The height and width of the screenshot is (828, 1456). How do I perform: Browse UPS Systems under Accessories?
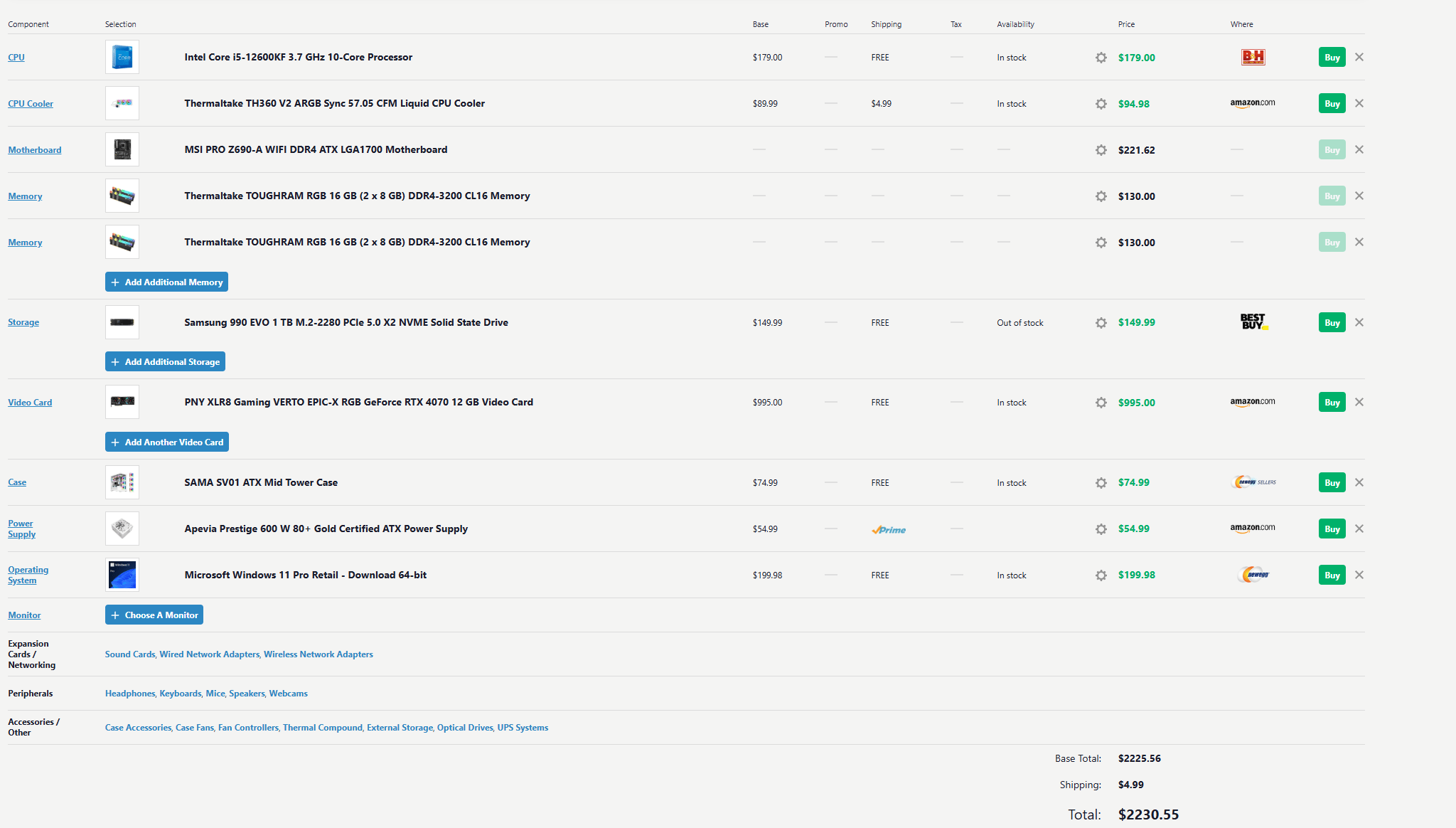(x=523, y=728)
